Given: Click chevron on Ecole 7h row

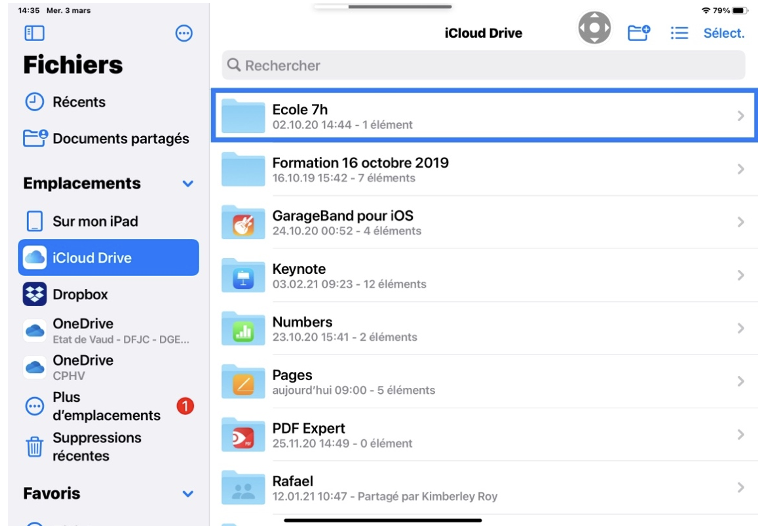Looking at the screenshot, I should coord(741,116).
